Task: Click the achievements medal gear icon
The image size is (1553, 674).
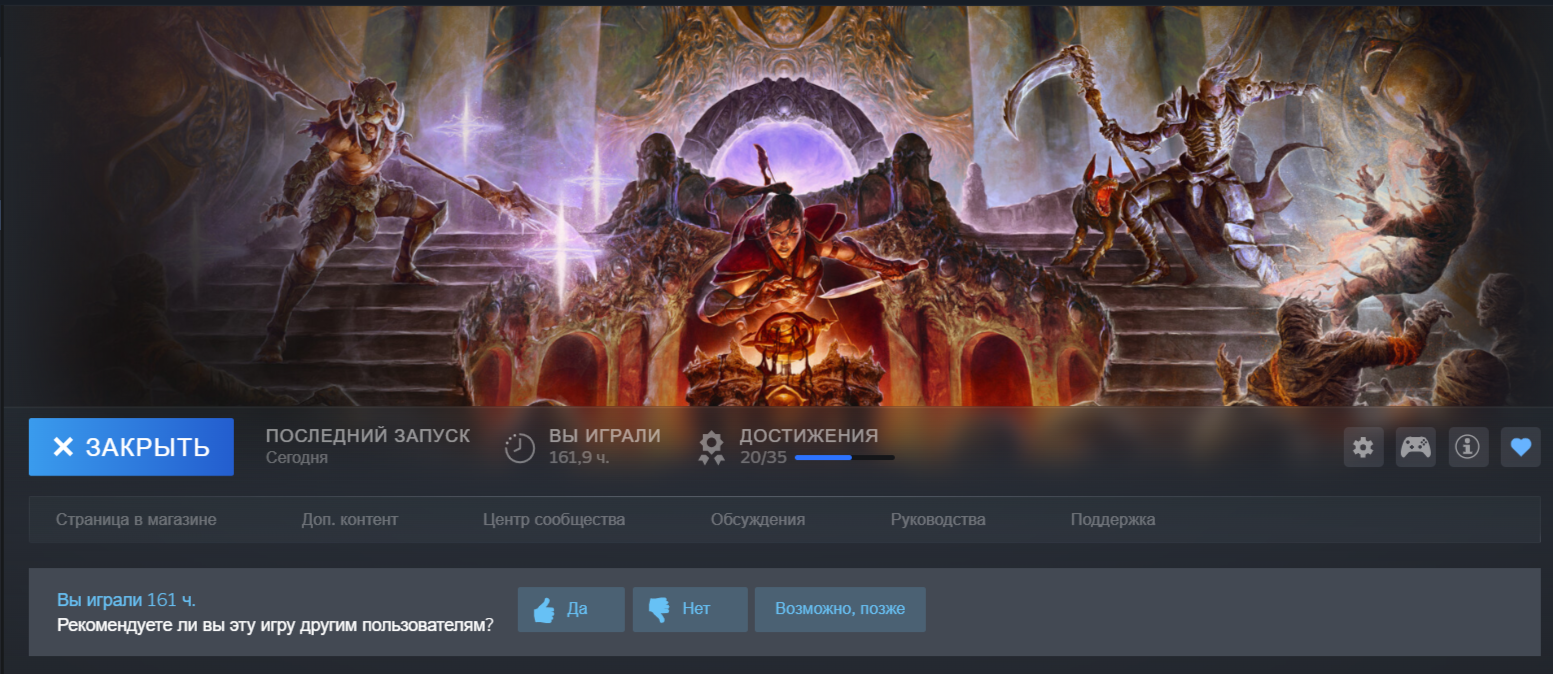Action: tap(711, 449)
